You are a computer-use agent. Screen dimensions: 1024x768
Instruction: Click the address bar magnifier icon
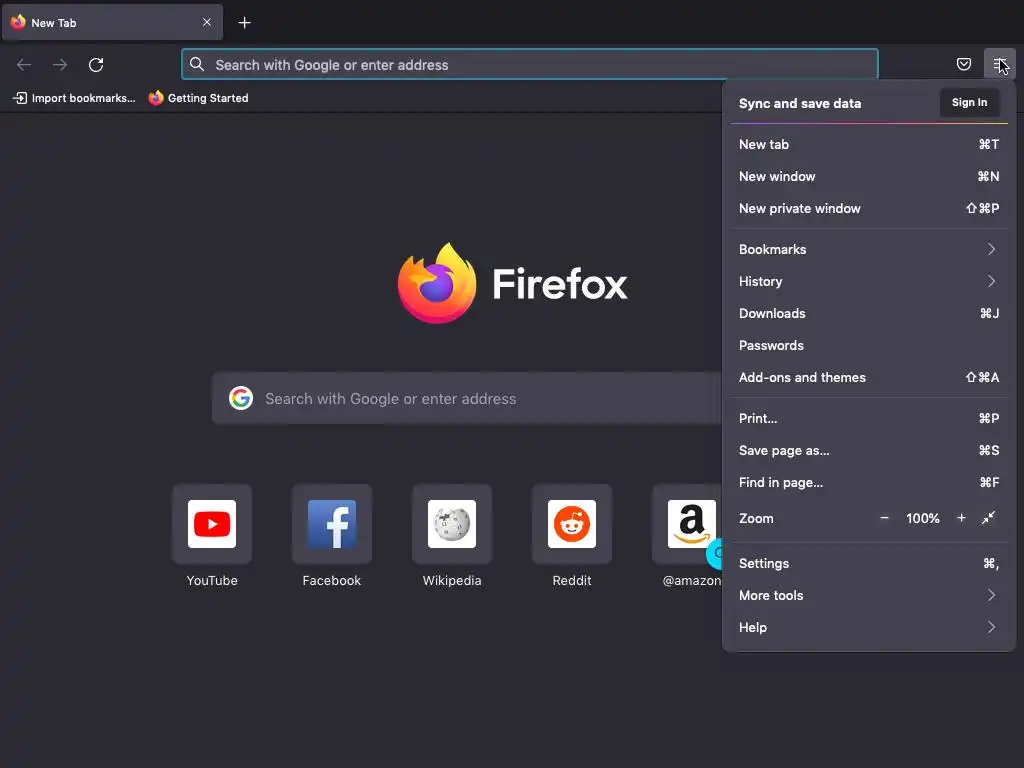click(x=197, y=64)
